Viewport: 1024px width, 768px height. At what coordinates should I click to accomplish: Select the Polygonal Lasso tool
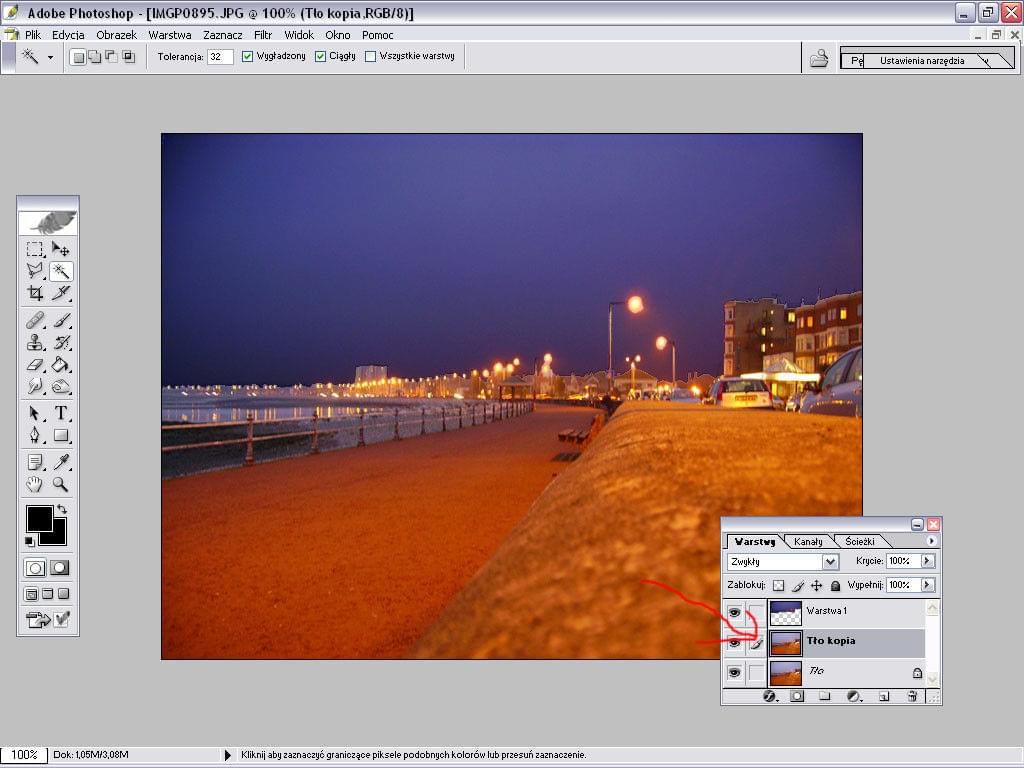35,271
